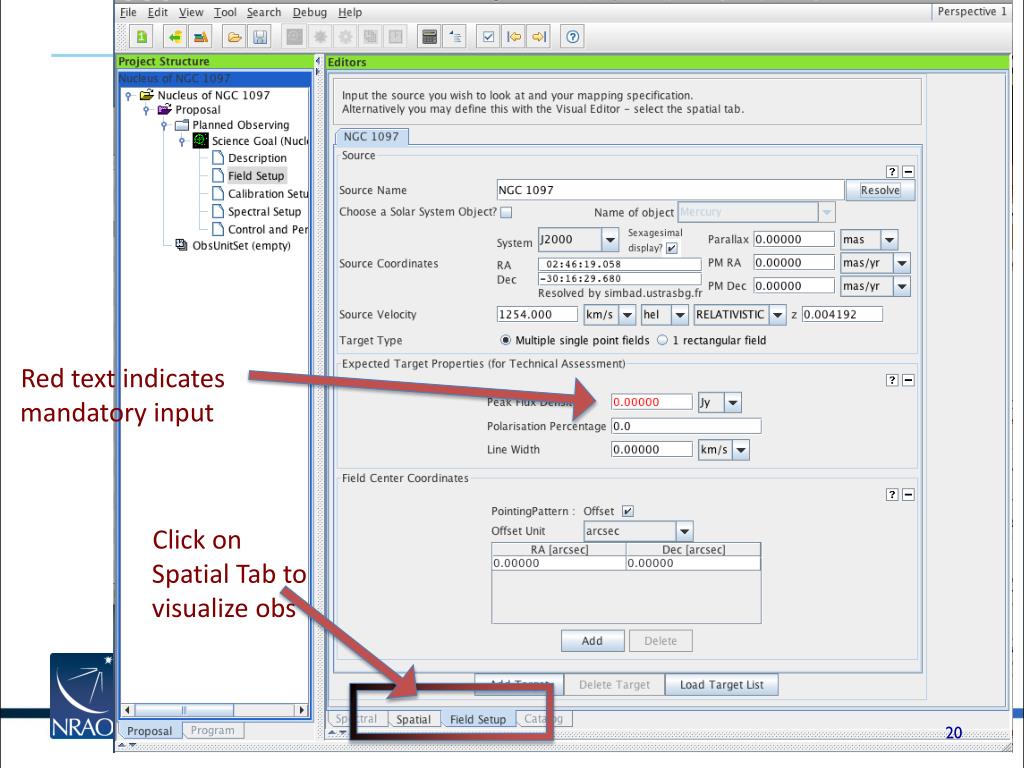Open the Edit menu

click(157, 12)
